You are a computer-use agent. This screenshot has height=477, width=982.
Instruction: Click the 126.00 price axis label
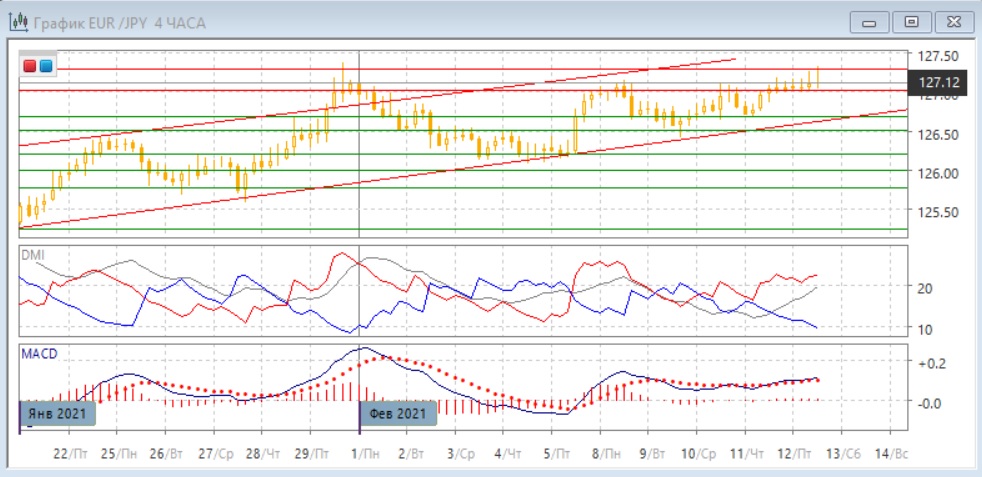(939, 173)
